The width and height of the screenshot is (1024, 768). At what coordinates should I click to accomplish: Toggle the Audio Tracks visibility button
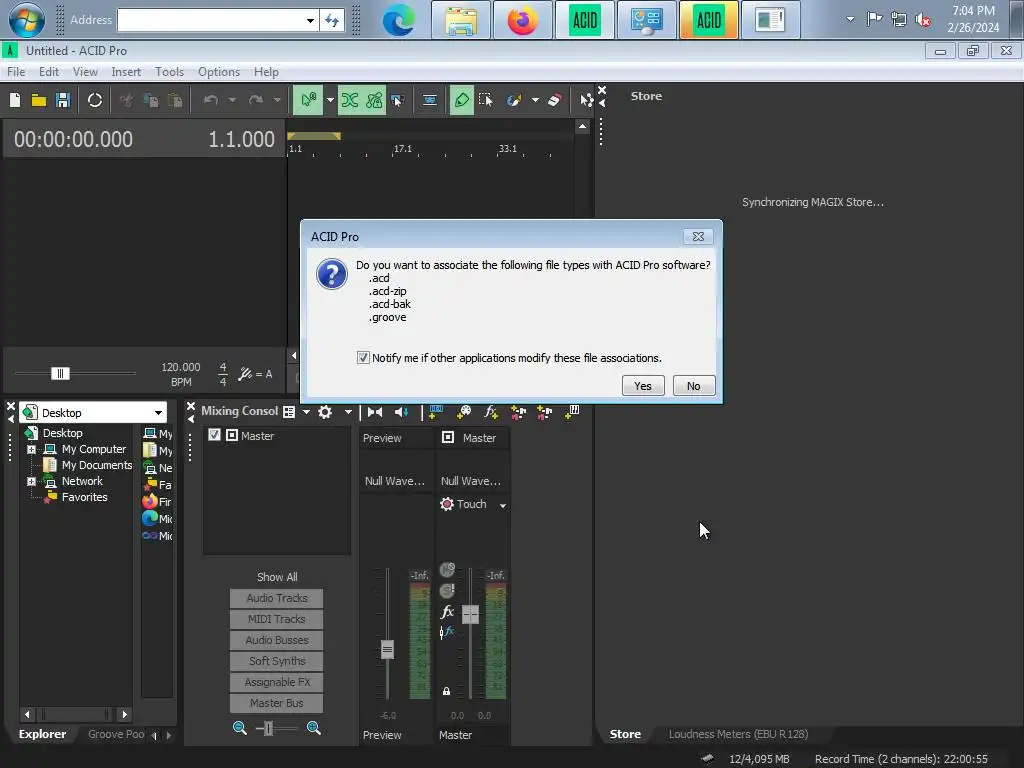276,598
